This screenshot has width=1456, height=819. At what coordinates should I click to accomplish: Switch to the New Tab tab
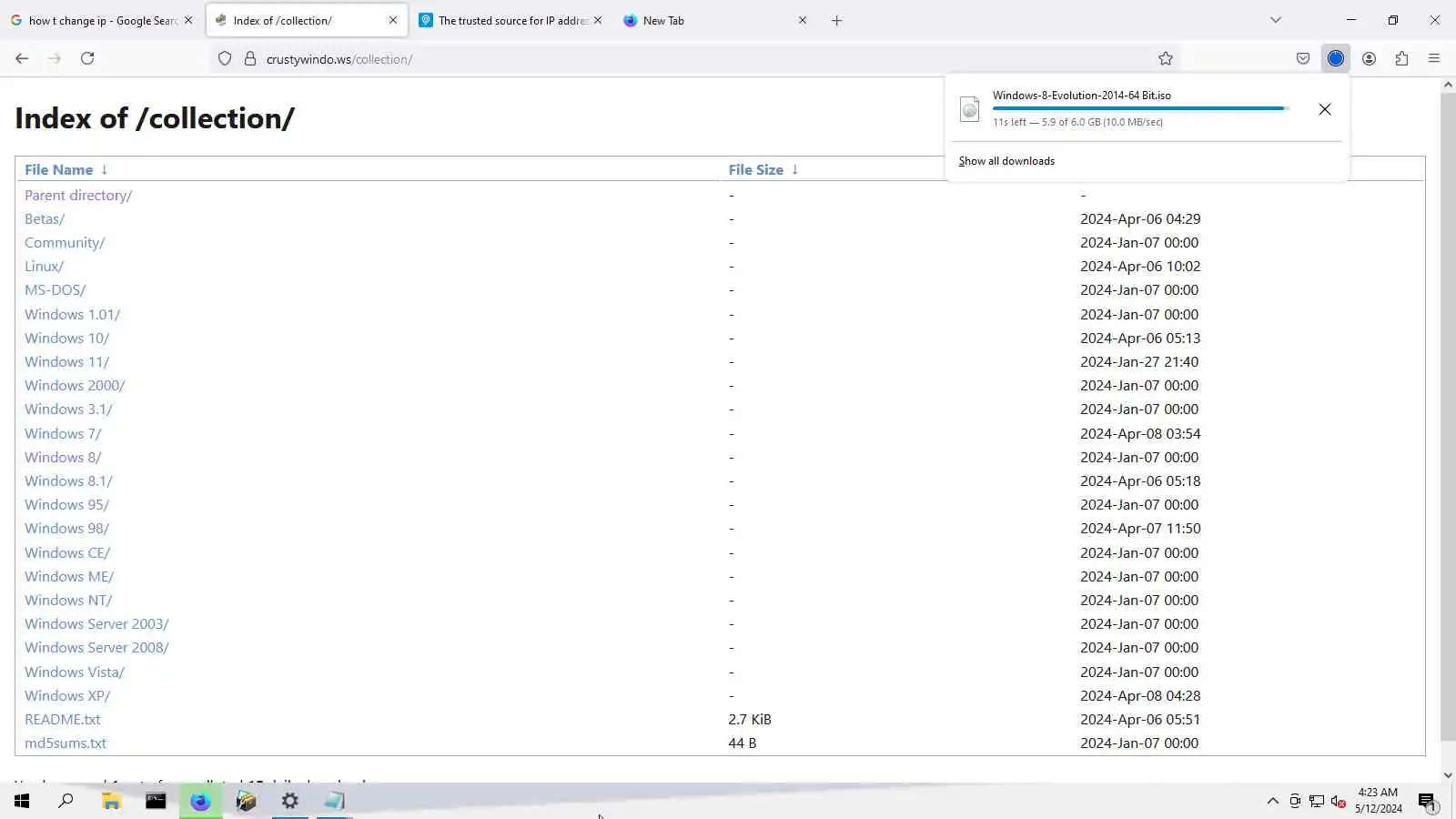[x=716, y=20]
